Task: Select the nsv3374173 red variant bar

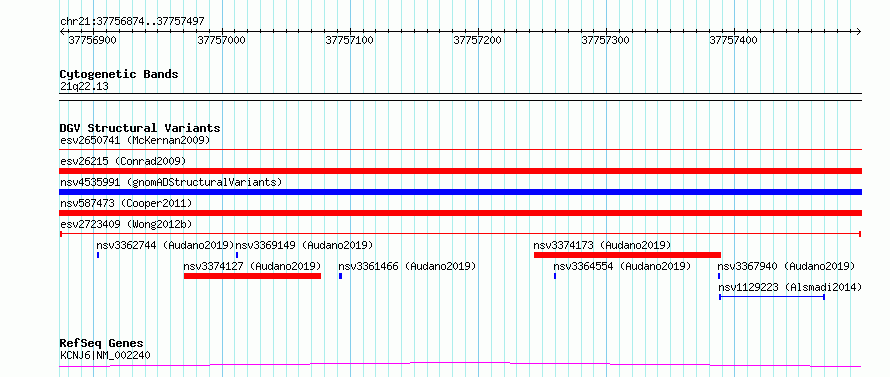Action: pyautogui.click(x=627, y=255)
